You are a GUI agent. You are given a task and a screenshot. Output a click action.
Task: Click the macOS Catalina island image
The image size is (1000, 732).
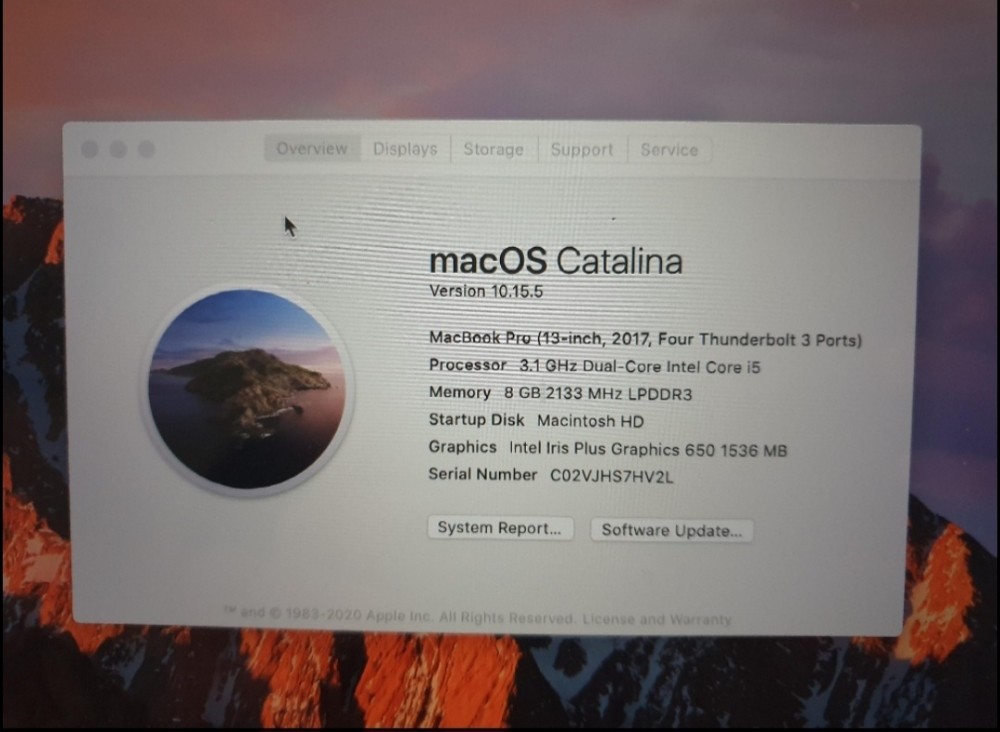pyautogui.click(x=247, y=389)
